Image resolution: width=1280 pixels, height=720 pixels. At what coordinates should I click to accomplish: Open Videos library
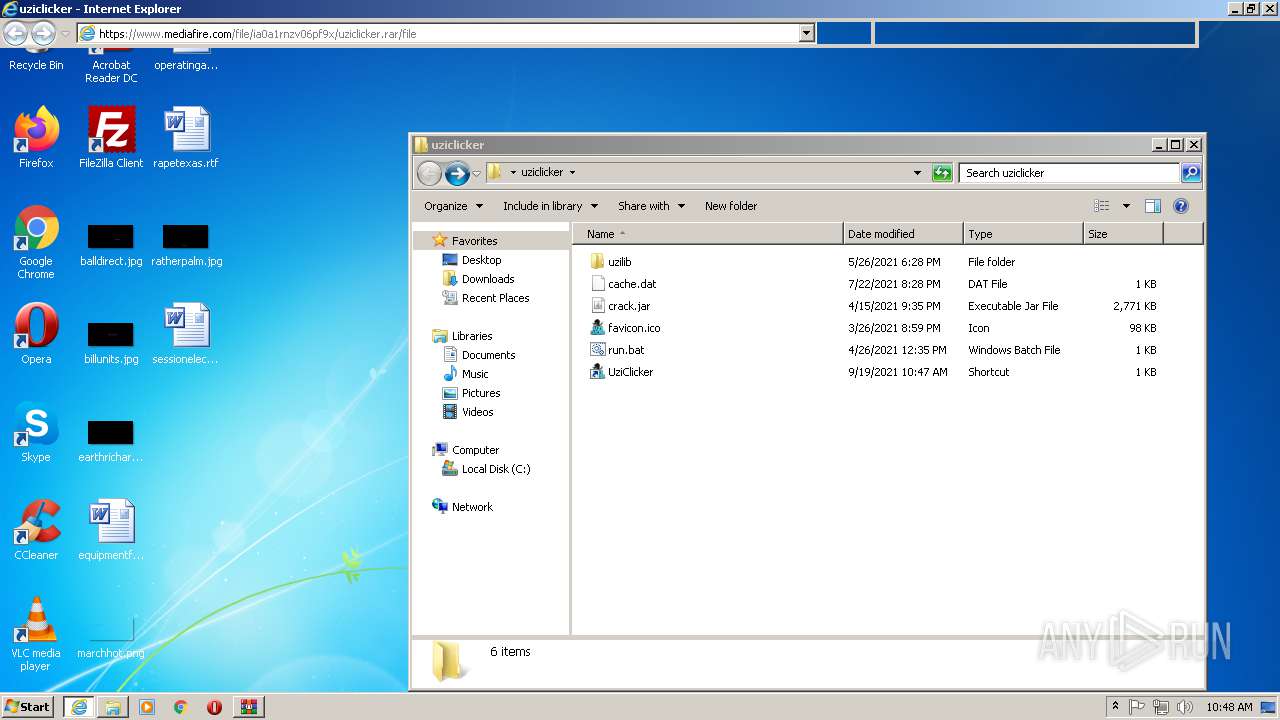coord(477,412)
